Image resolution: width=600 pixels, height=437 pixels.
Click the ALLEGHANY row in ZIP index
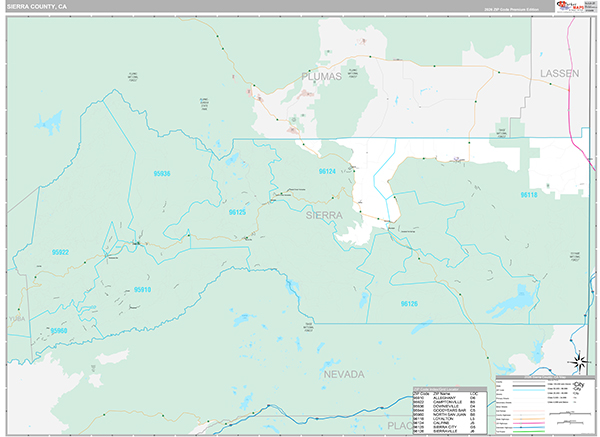[445, 398]
